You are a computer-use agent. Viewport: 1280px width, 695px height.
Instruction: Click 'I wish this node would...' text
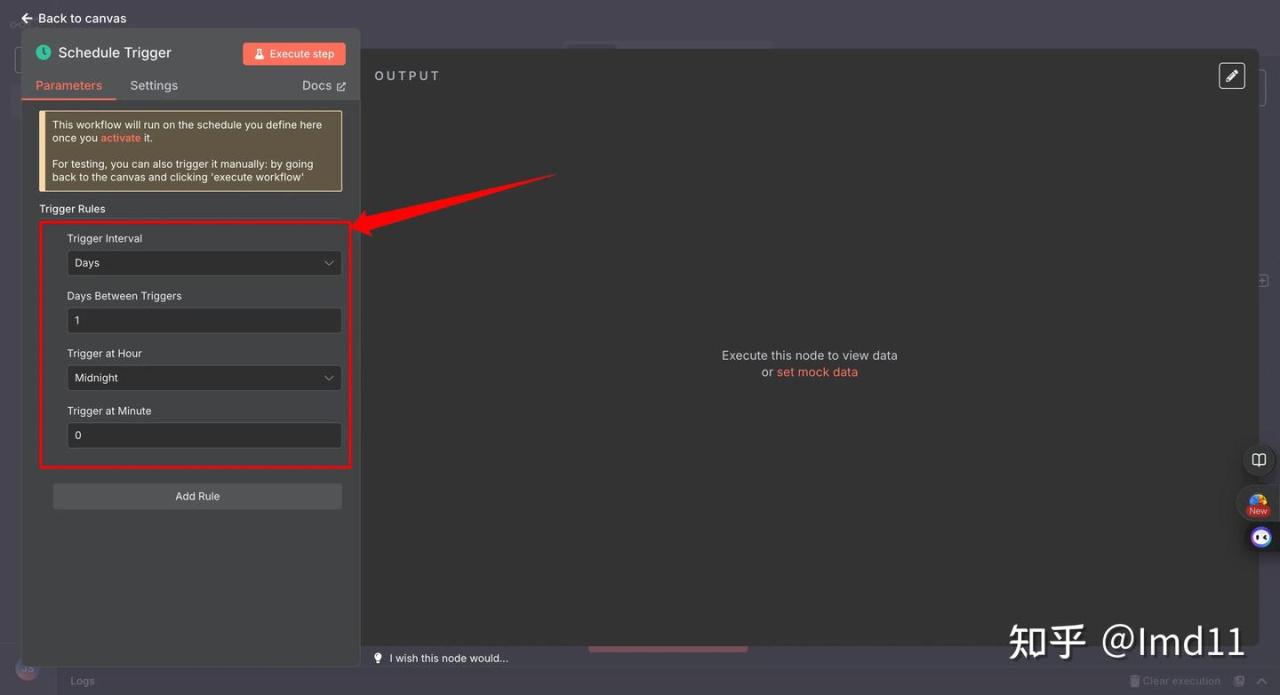[449, 658]
